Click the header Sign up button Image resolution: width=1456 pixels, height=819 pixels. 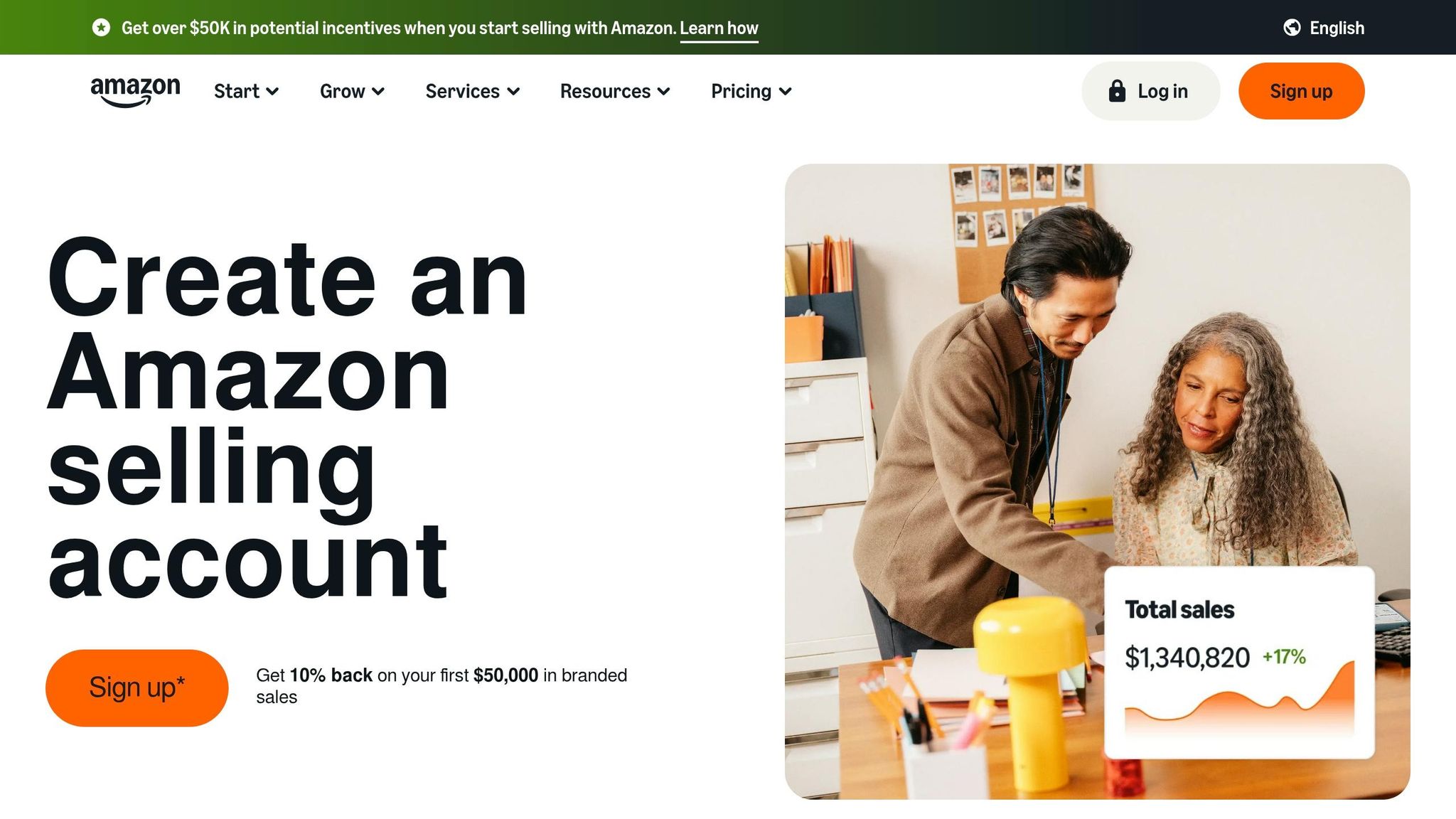pos(1301,91)
